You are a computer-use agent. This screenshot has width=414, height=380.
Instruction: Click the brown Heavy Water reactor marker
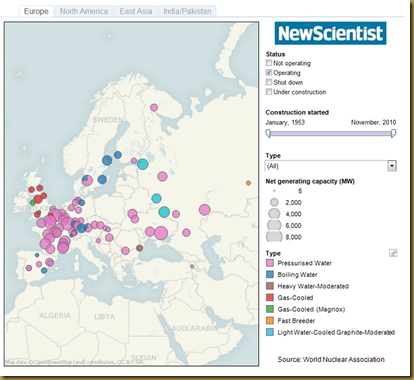(x=139, y=248)
